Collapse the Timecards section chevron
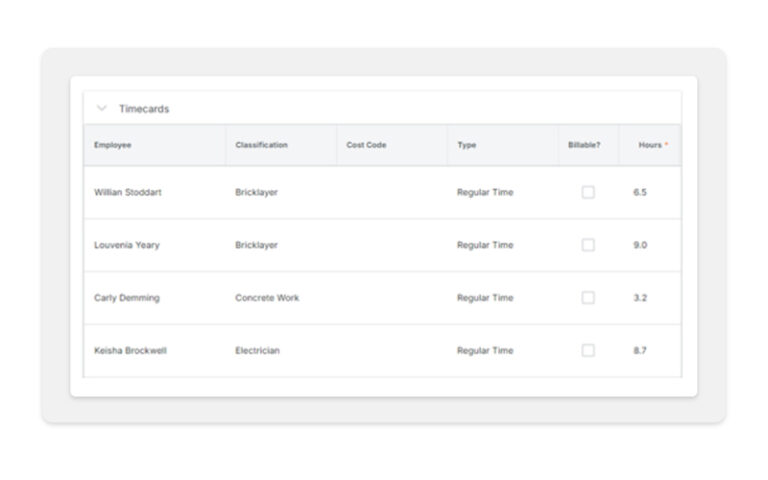Image resolution: width=768 pixels, height=480 pixels. [101, 108]
